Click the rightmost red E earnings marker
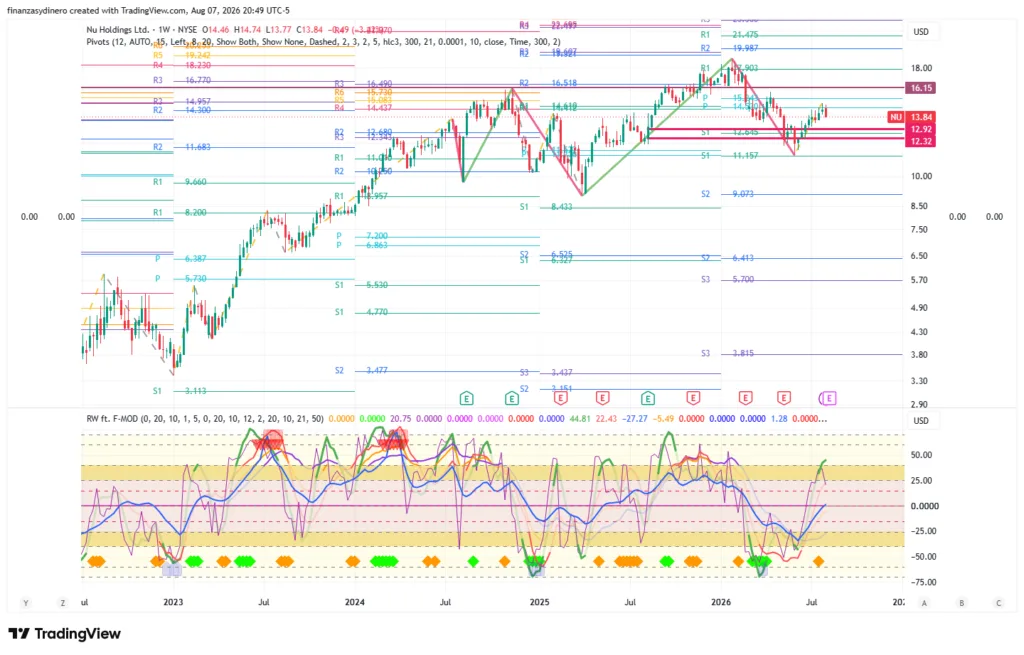The height and width of the screenshot is (655, 1024). (784, 398)
